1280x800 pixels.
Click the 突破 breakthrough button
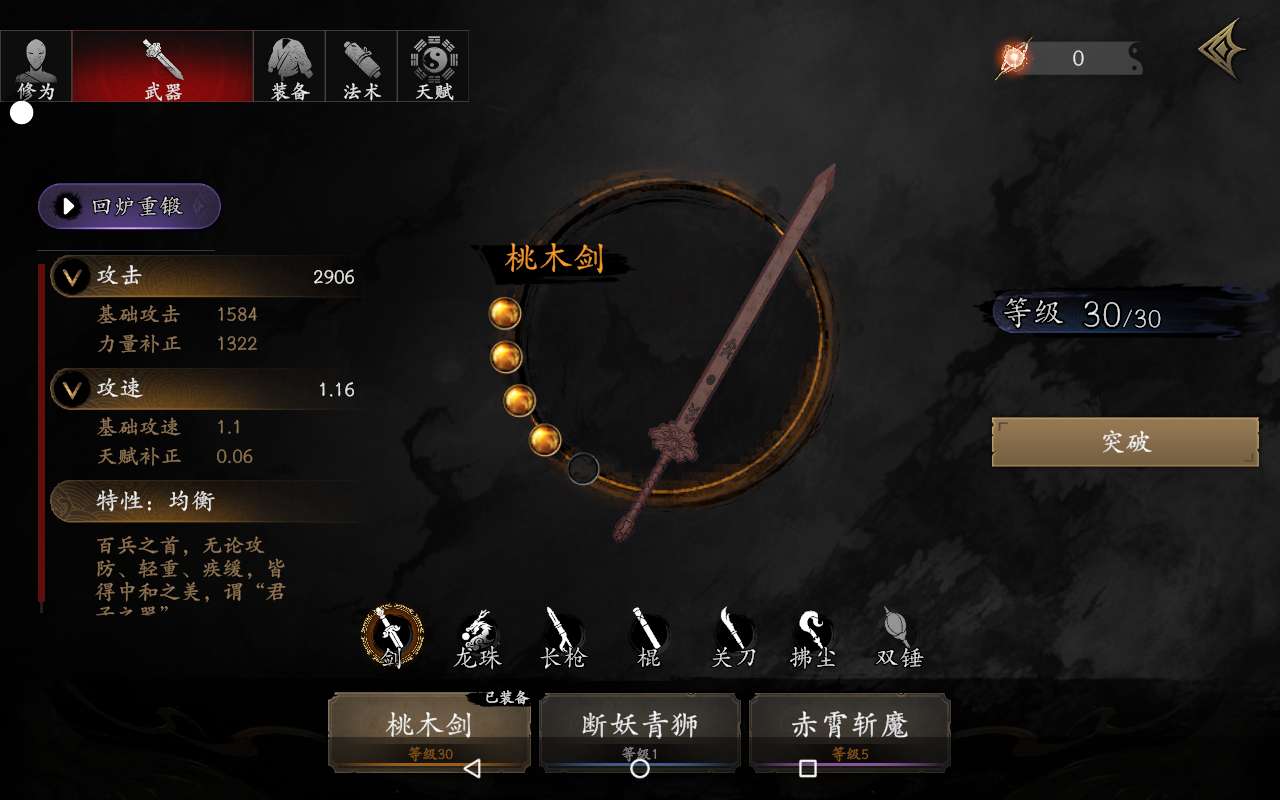[1125, 442]
